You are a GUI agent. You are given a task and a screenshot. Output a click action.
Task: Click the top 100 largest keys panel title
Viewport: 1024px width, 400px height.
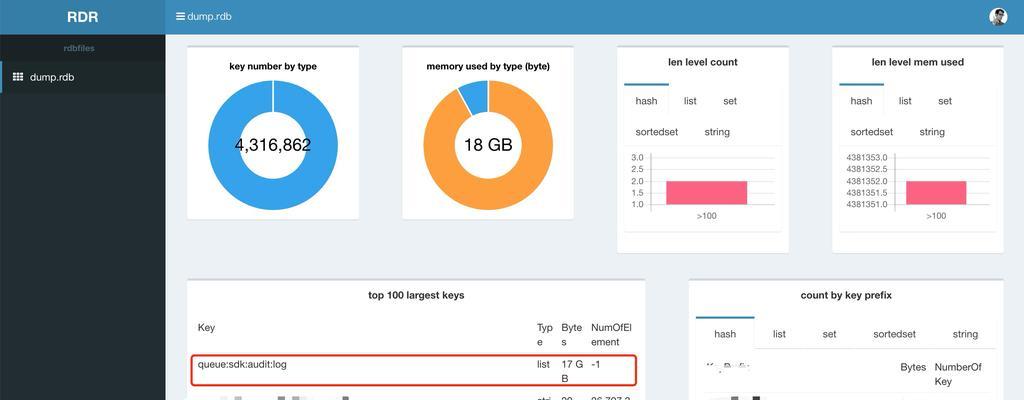[x=416, y=295]
